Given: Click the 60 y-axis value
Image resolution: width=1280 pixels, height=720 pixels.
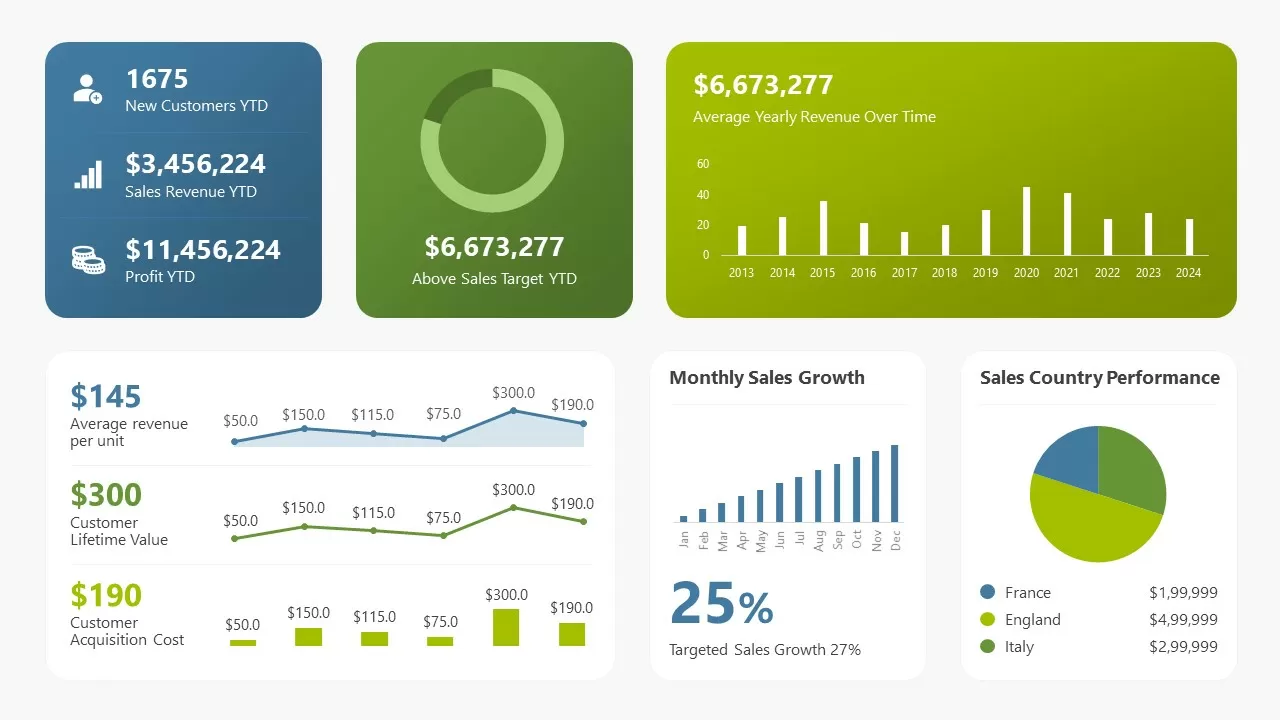Looking at the screenshot, I should pos(703,164).
